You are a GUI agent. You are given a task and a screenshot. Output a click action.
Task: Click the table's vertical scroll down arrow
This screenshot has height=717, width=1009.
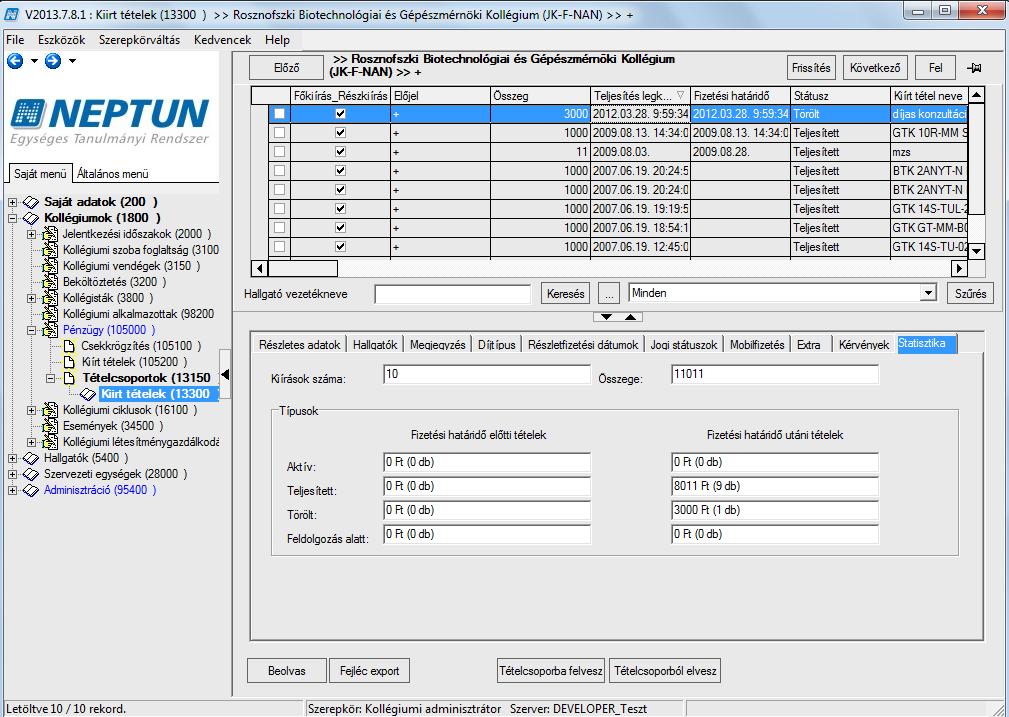click(976, 251)
